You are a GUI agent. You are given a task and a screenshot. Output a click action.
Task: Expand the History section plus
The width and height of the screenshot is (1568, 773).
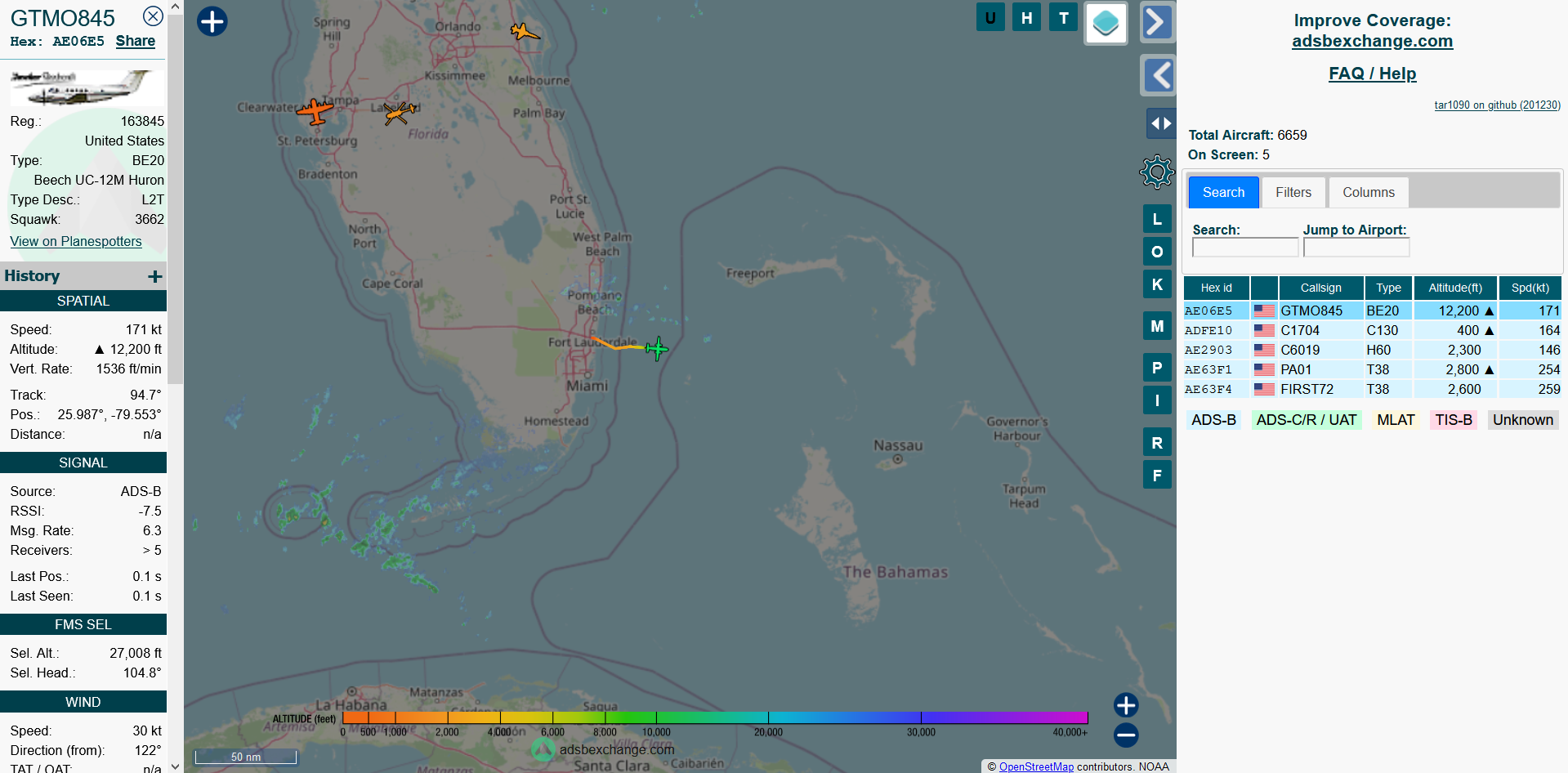(154, 276)
